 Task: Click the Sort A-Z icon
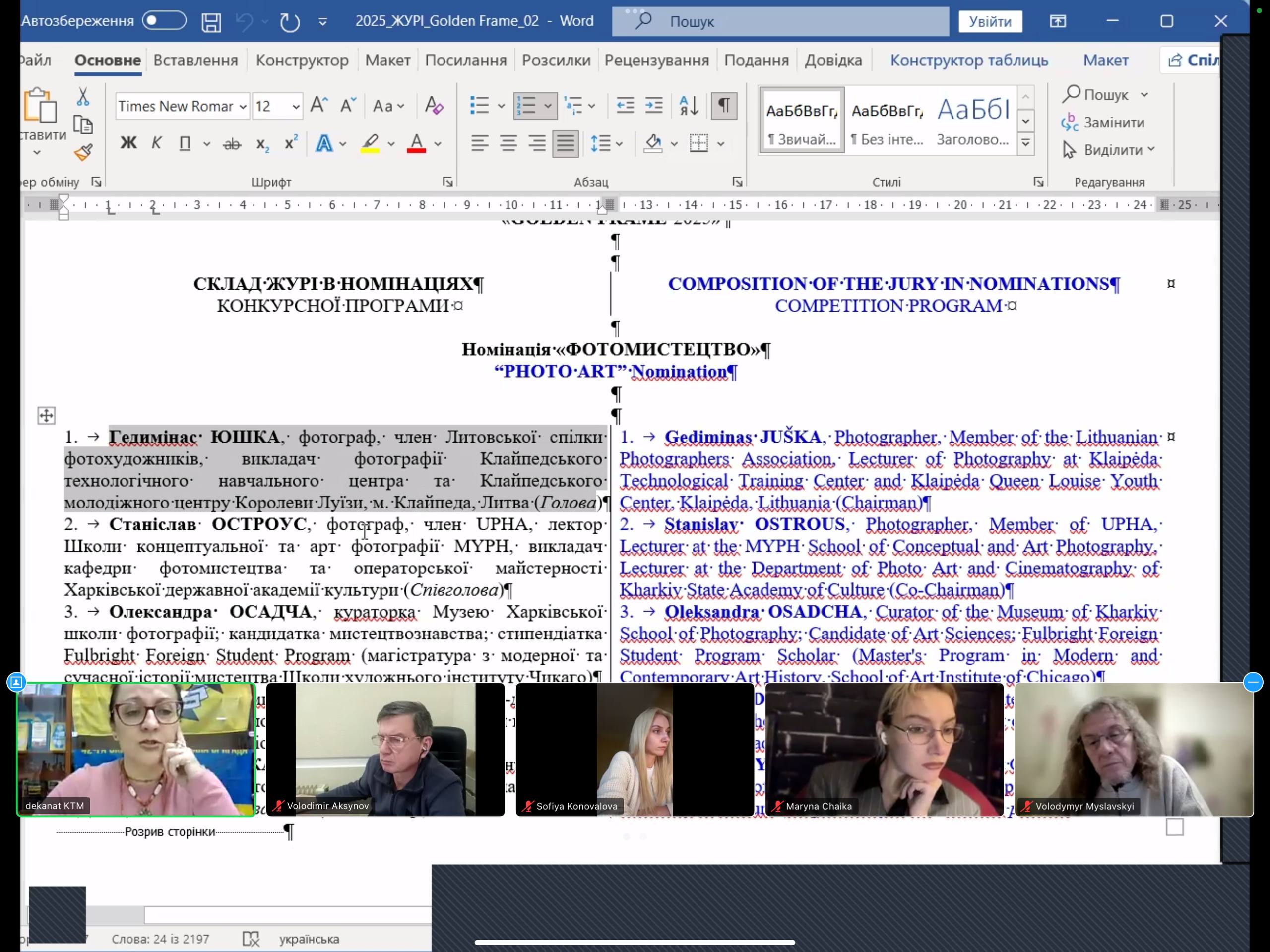pyautogui.click(x=689, y=106)
